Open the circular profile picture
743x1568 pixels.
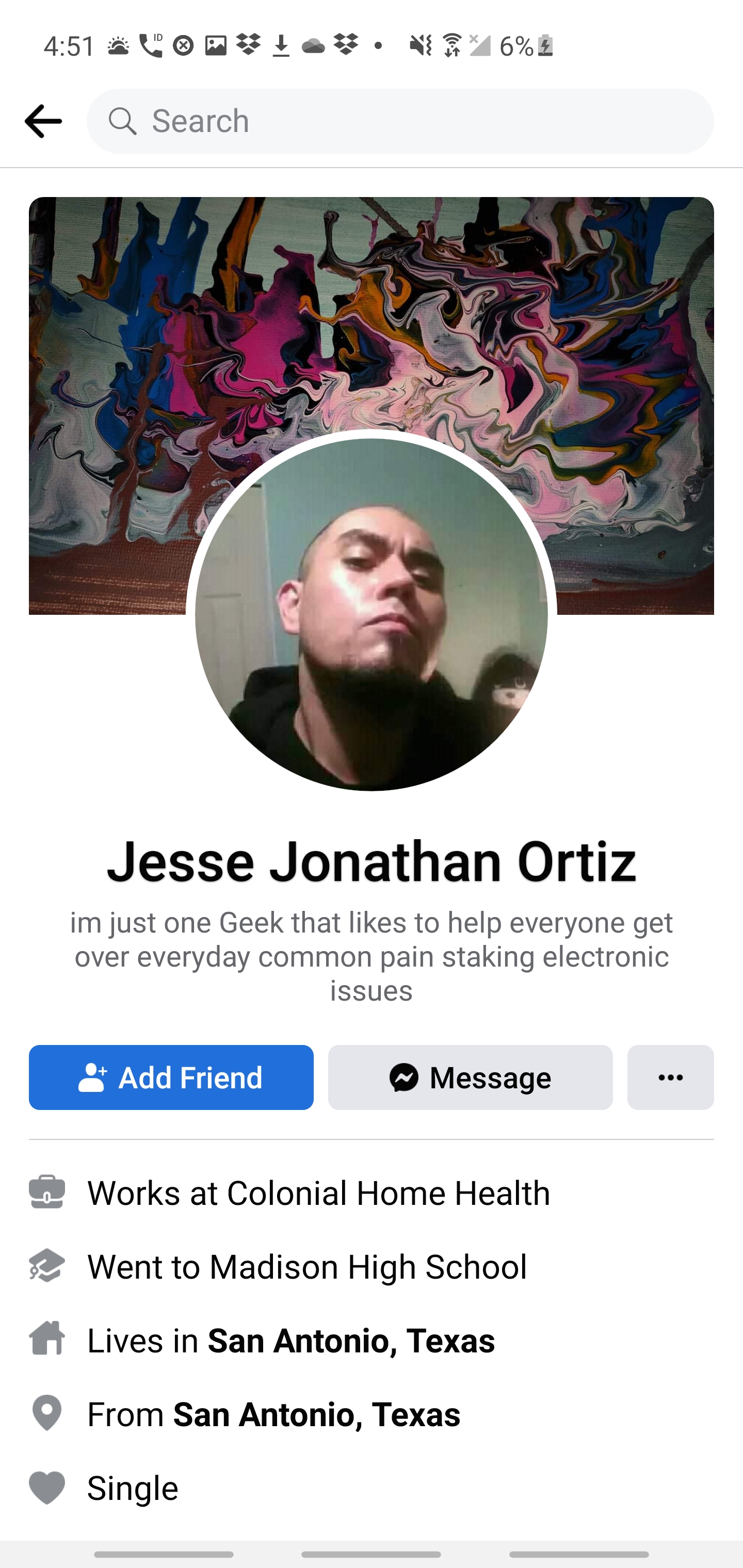click(x=372, y=615)
